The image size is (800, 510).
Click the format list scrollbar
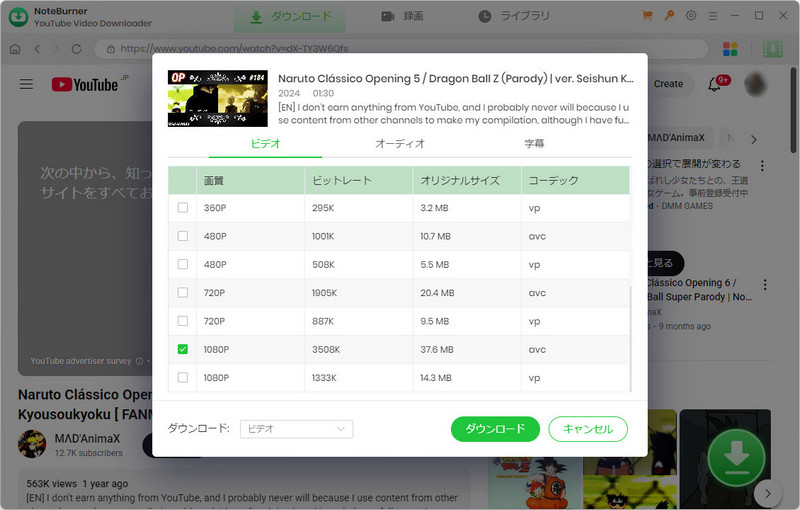pyautogui.click(x=631, y=338)
